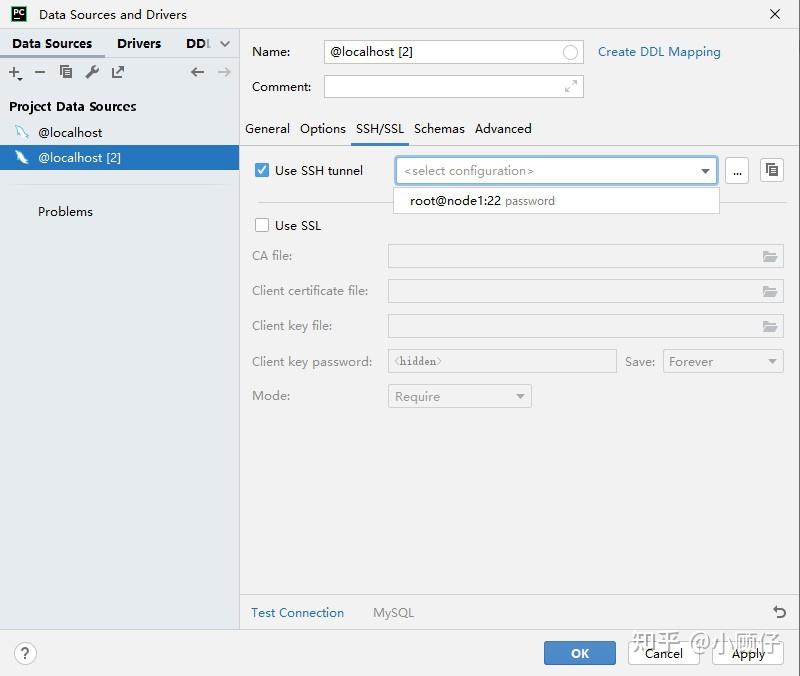The height and width of the screenshot is (676, 800).
Task: Navigate back with left arrow icon
Action: 197,72
